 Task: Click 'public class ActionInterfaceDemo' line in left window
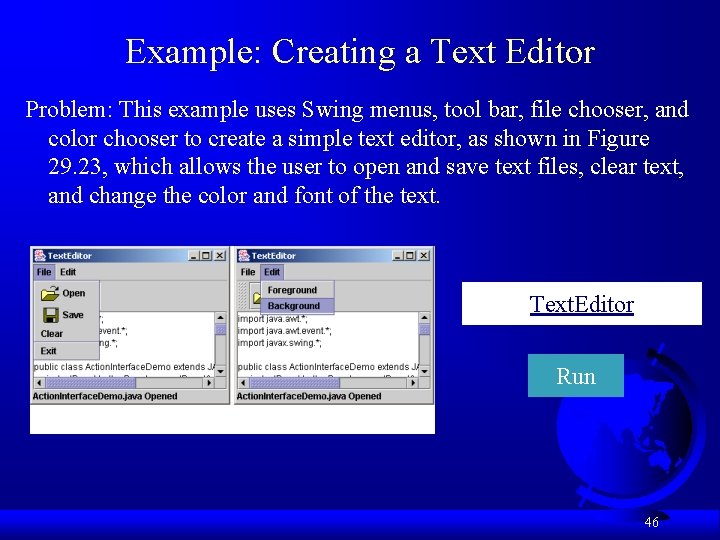[x=124, y=367]
